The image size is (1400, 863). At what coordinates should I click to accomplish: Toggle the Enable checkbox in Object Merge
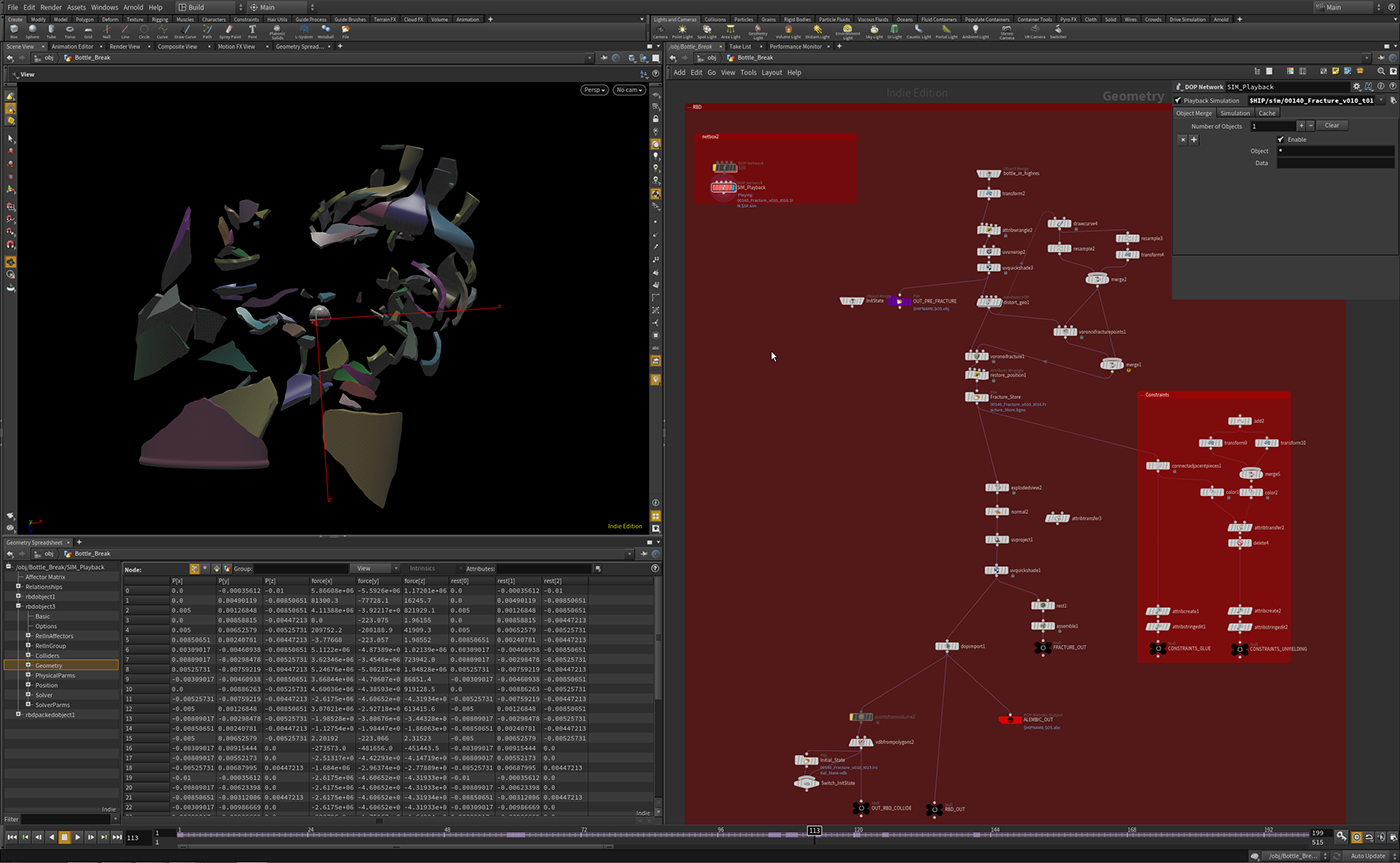[1280, 139]
